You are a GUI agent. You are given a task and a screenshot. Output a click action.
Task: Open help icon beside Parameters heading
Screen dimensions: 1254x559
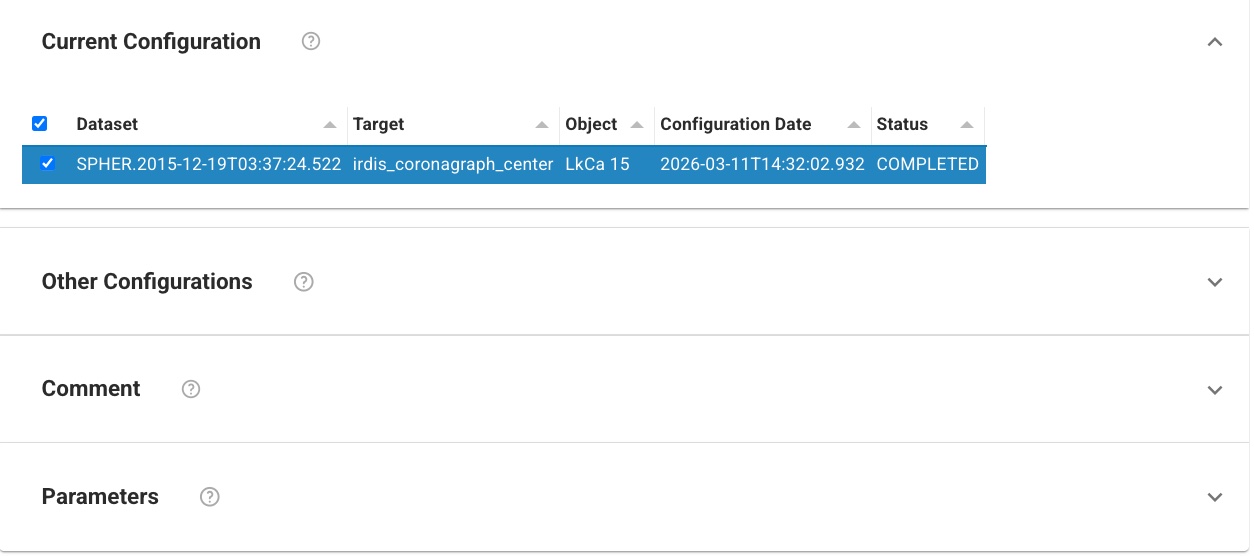coord(210,497)
